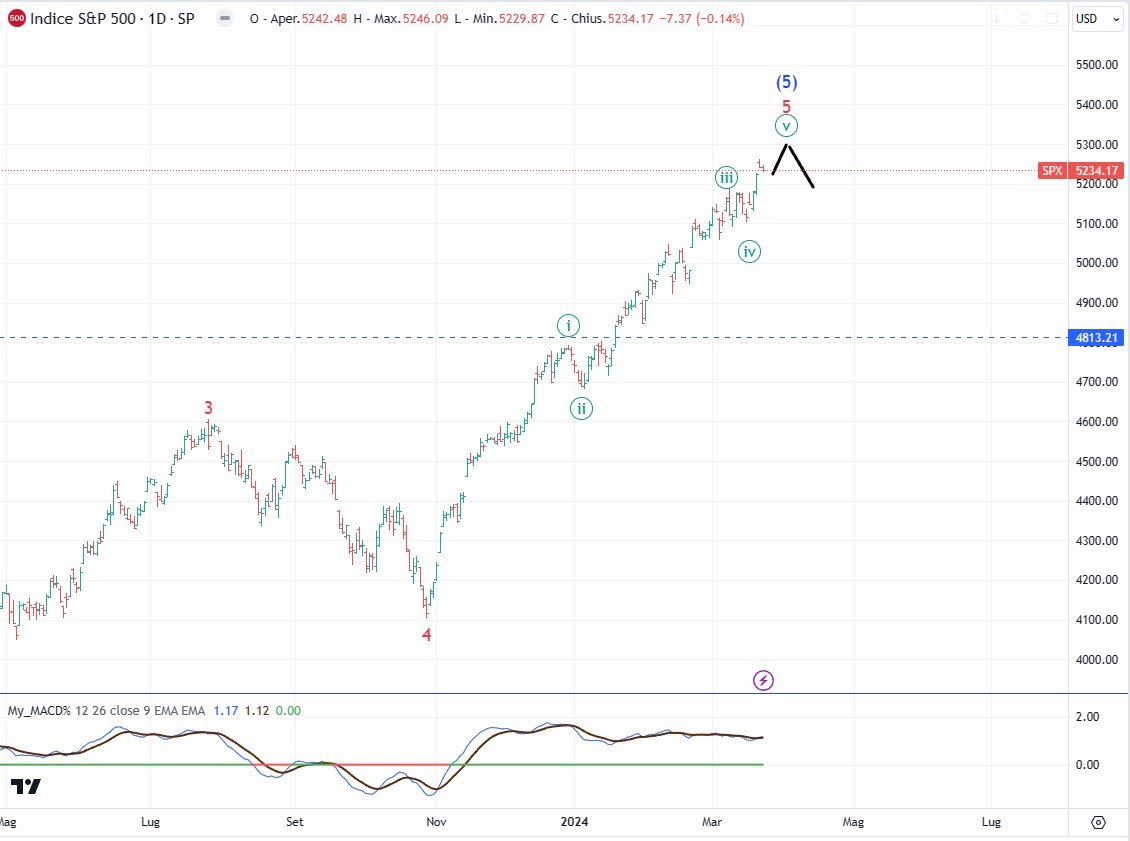Click the -7.37 (-0.14%) change text
The image size is (1130, 841).
702,19
